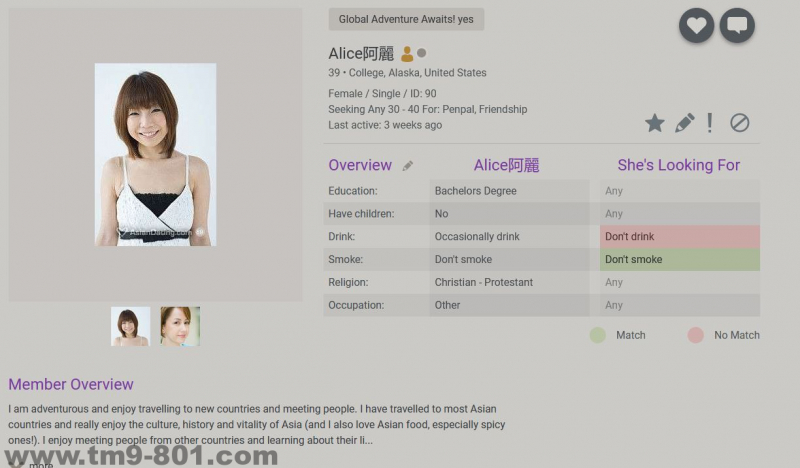This screenshot has width=800, height=468.
Task: Click the pencil note icon beside the star
Action: point(684,123)
